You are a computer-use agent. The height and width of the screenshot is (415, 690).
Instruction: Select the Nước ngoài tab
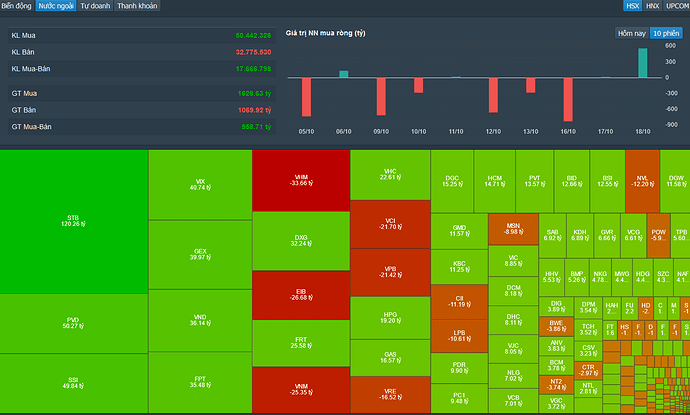pyautogui.click(x=55, y=6)
